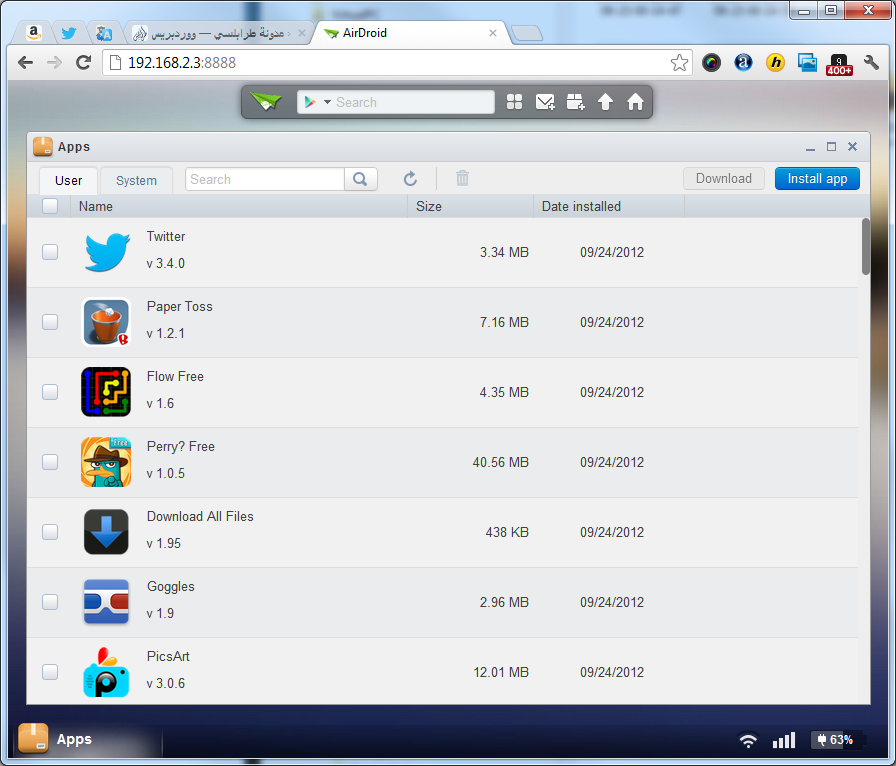This screenshot has width=896, height=766.
Task: Check the Download All Files checkbox
Action: click(50, 532)
